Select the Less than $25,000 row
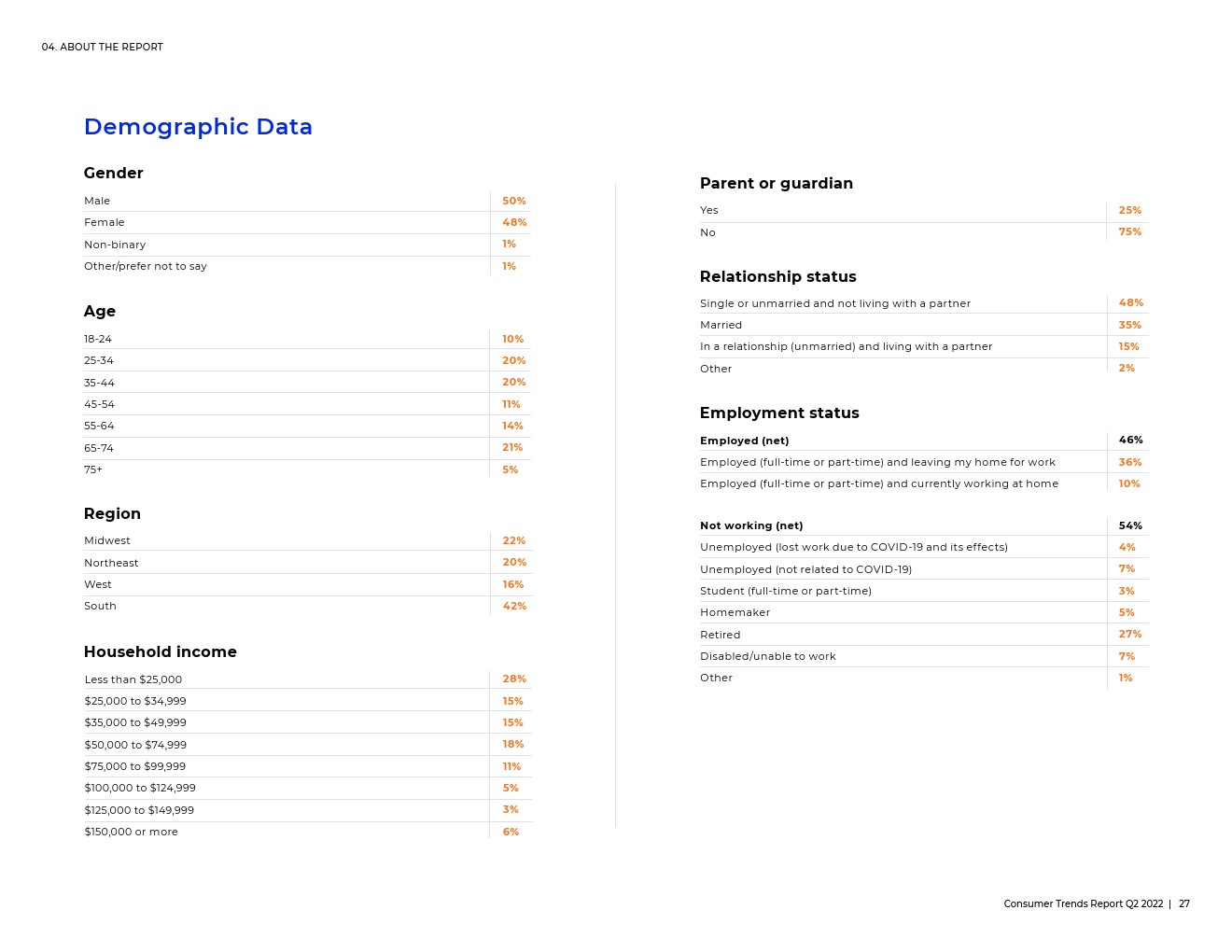The width and height of the screenshot is (1232, 952). tap(307, 679)
